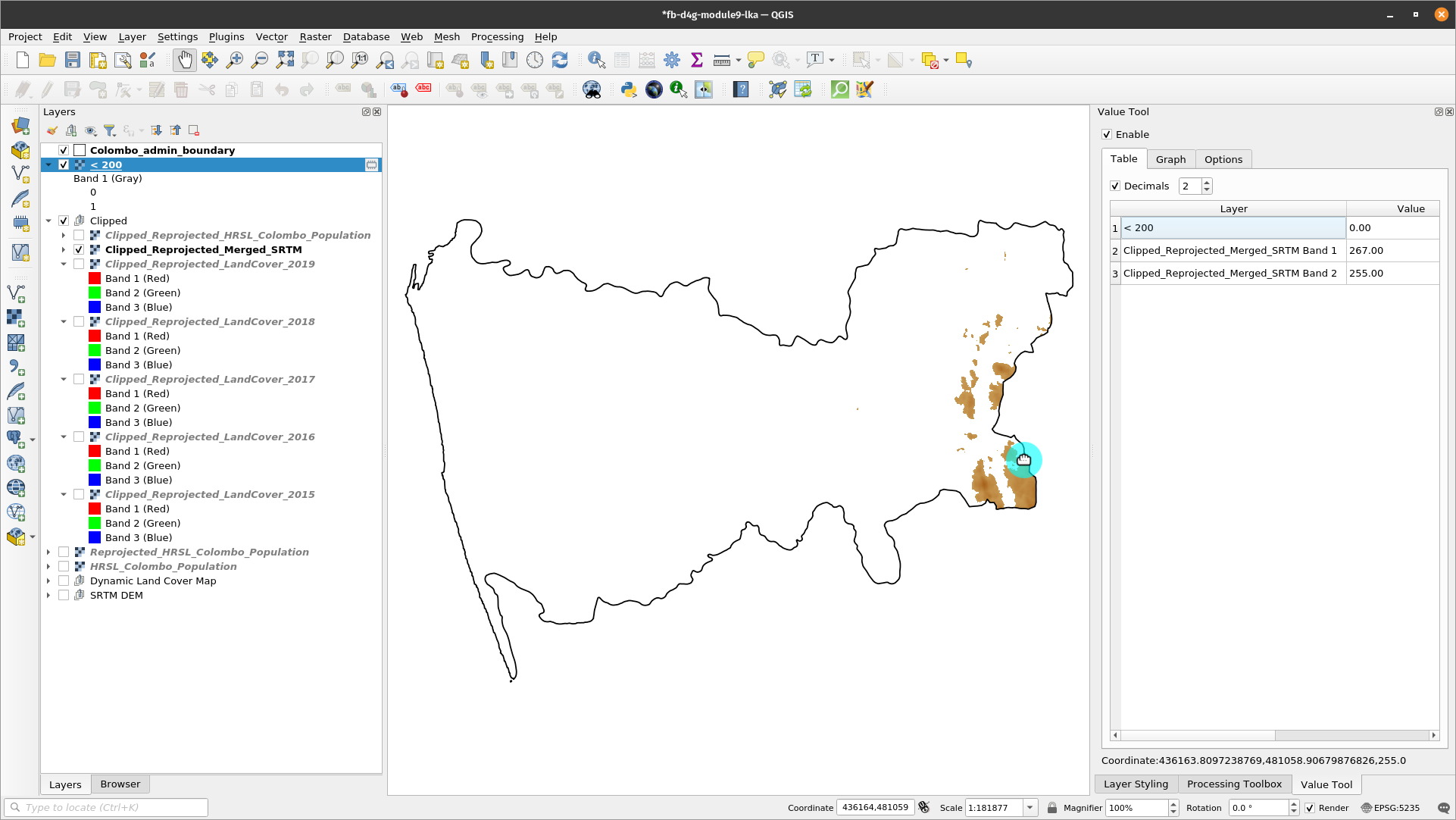The height and width of the screenshot is (820, 1456).
Task: Open the Processing menu
Action: click(x=497, y=37)
